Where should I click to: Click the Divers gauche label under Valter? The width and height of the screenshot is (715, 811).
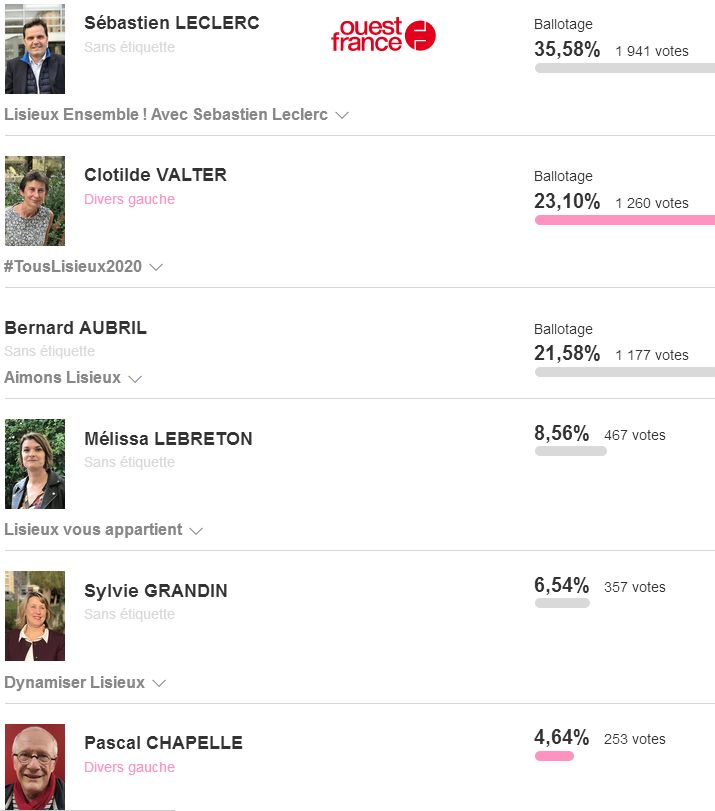(x=129, y=199)
